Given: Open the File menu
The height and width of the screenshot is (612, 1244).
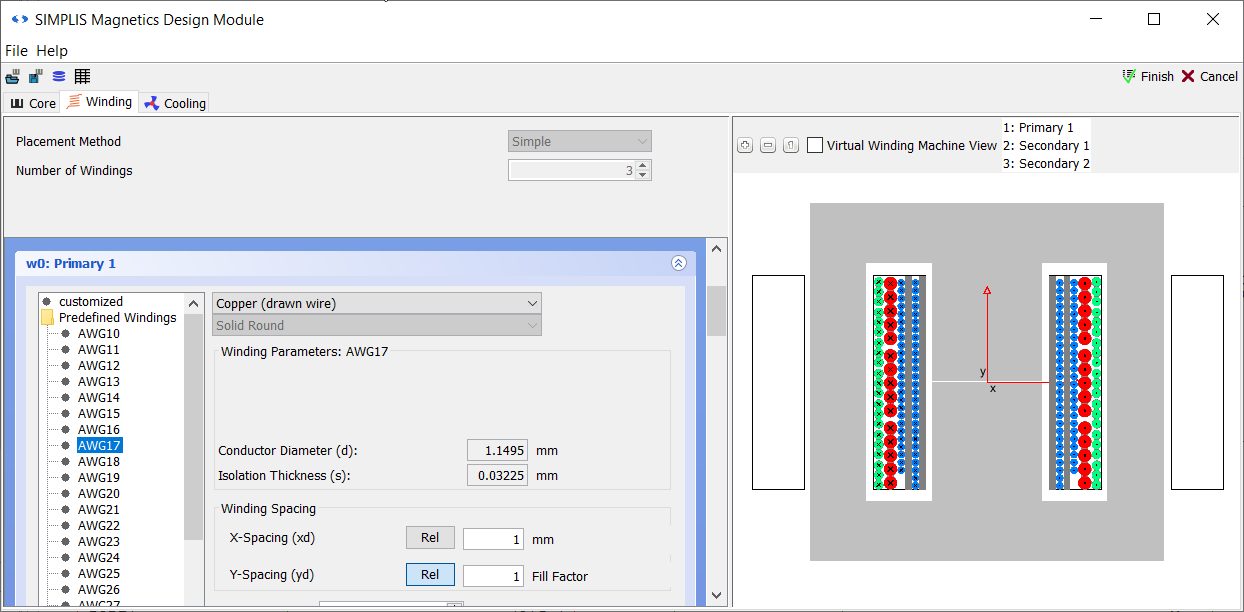Looking at the screenshot, I should (x=16, y=51).
